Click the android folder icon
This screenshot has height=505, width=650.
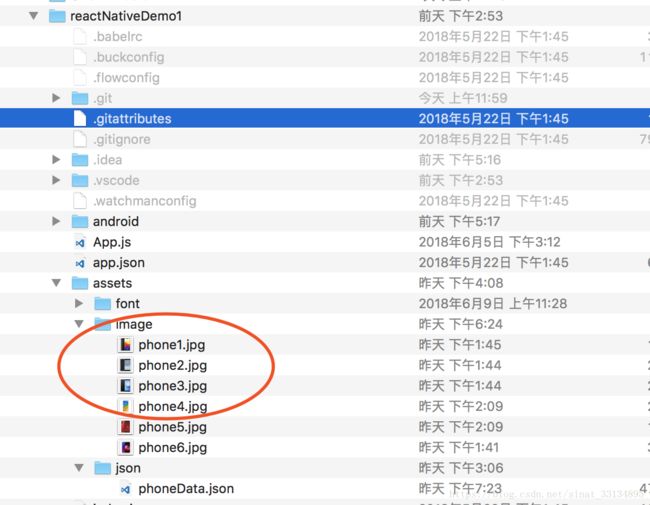80,221
